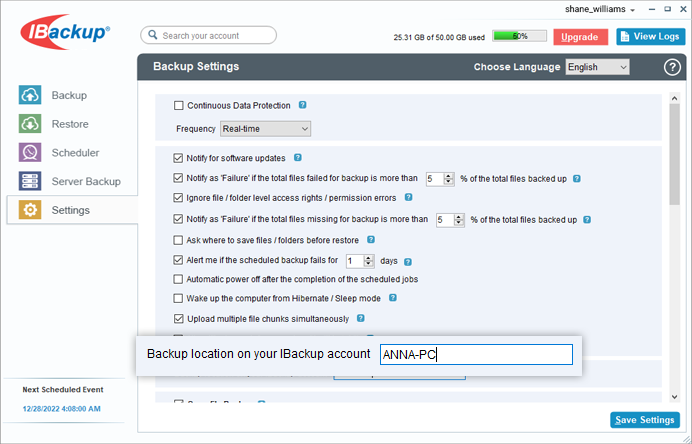
Task: Click the Upgrade button
Action: pyautogui.click(x=580, y=36)
